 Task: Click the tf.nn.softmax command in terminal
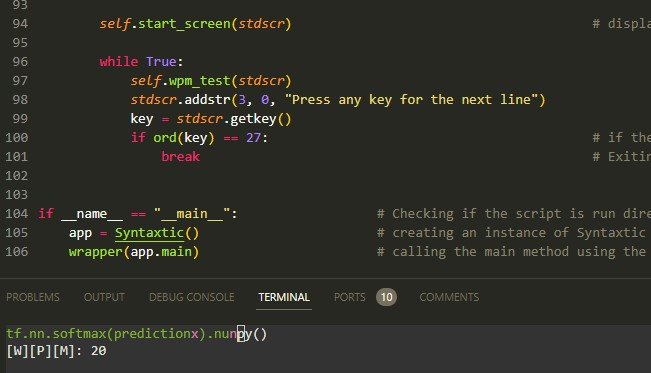pyautogui.click(x=136, y=334)
